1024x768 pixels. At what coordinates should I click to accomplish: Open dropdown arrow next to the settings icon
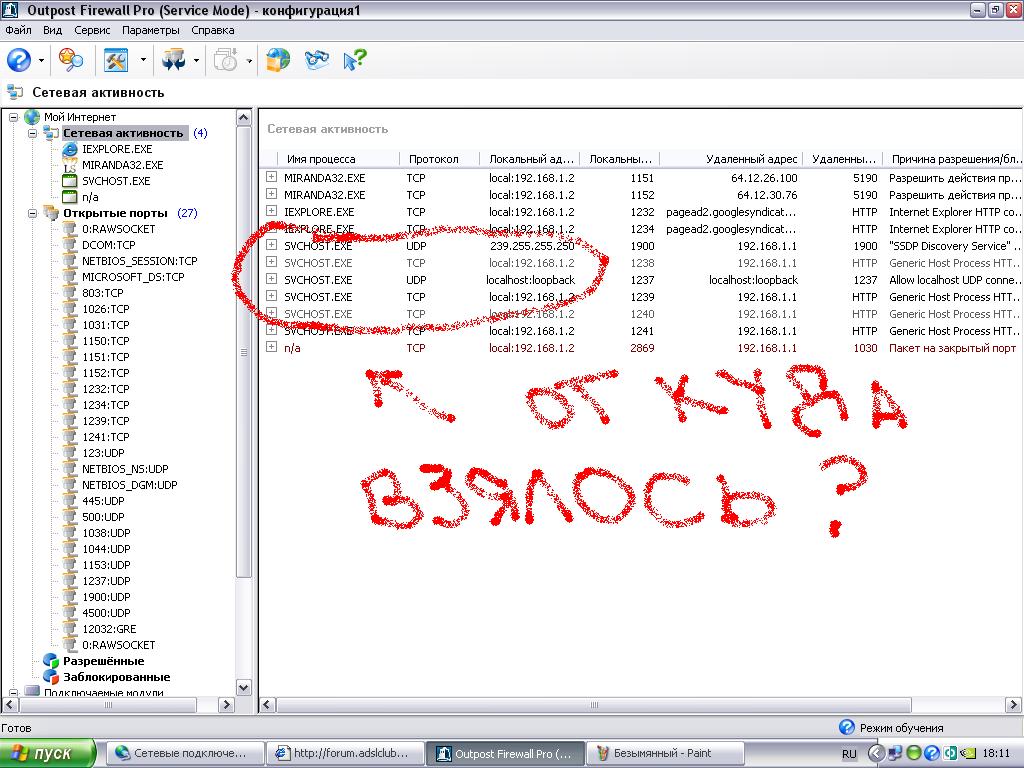coord(143,61)
